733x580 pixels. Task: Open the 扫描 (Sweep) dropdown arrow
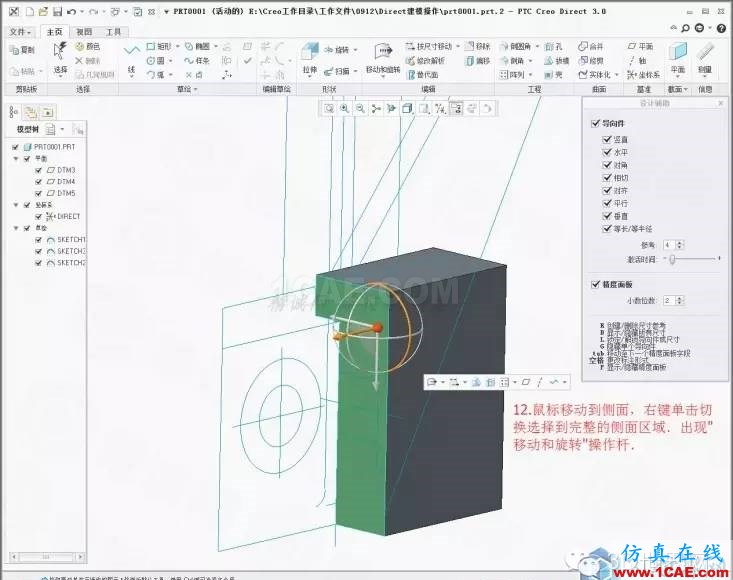click(355, 71)
